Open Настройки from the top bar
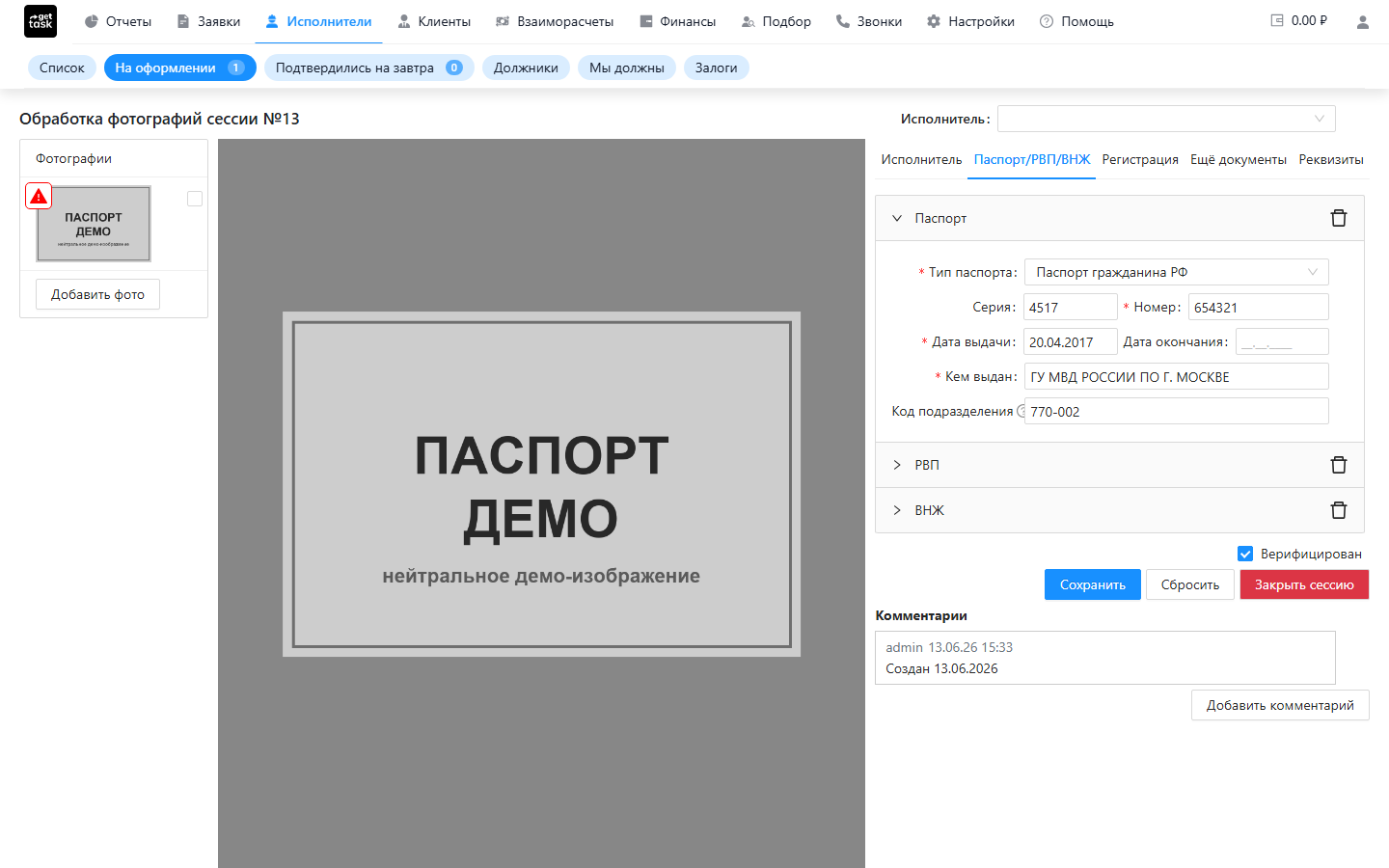The height and width of the screenshot is (868, 1389). pyautogui.click(x=970, y=21)
